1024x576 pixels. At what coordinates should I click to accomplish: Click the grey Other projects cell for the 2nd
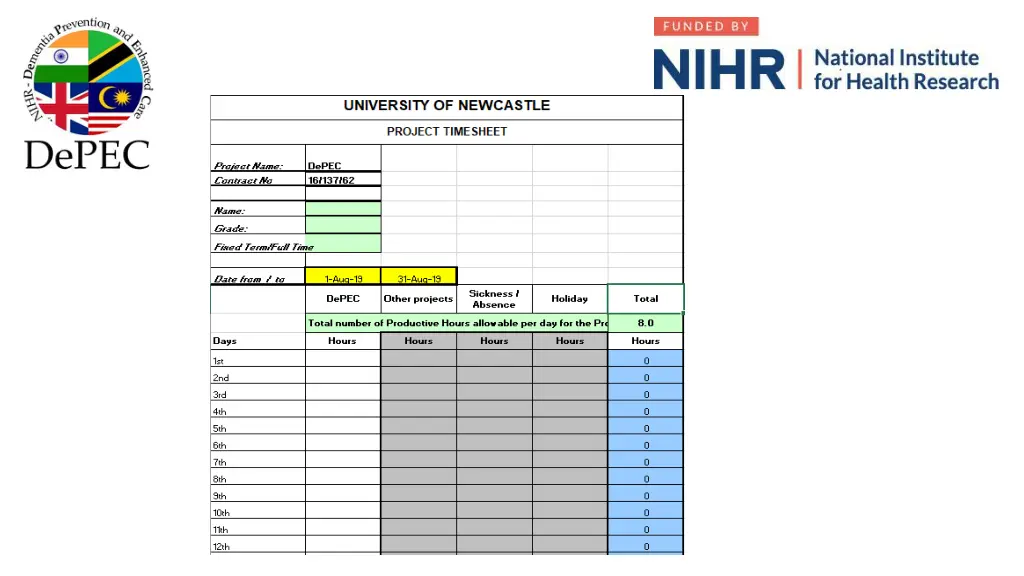(x=419, y=375)
